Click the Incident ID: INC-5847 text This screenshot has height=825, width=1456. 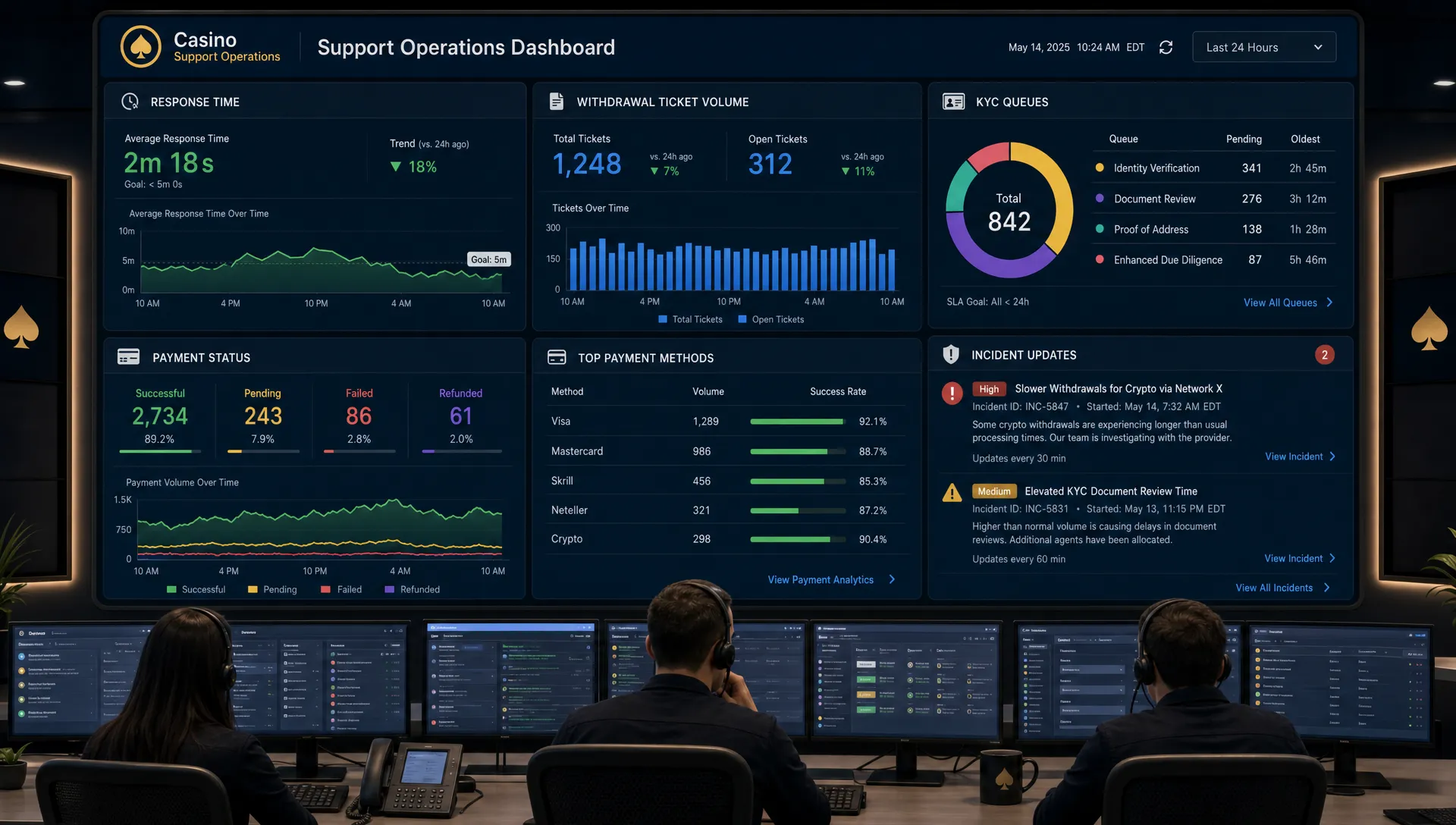[1020, 406]
